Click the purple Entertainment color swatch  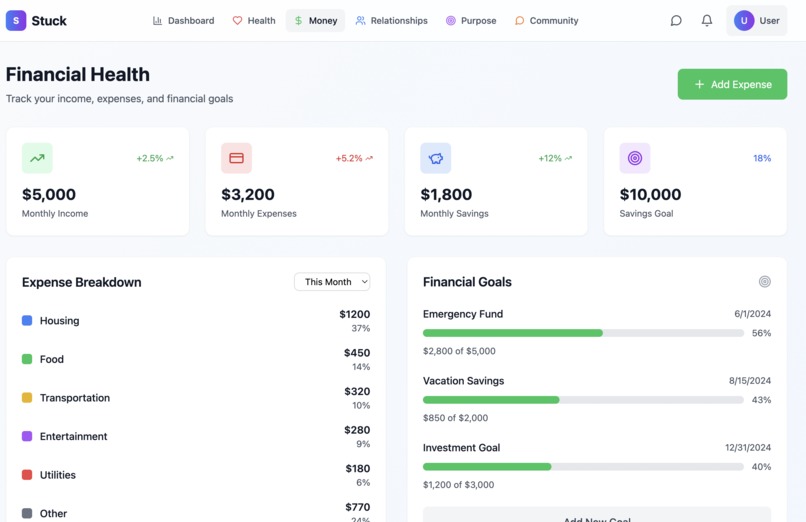tap(27, 436)
